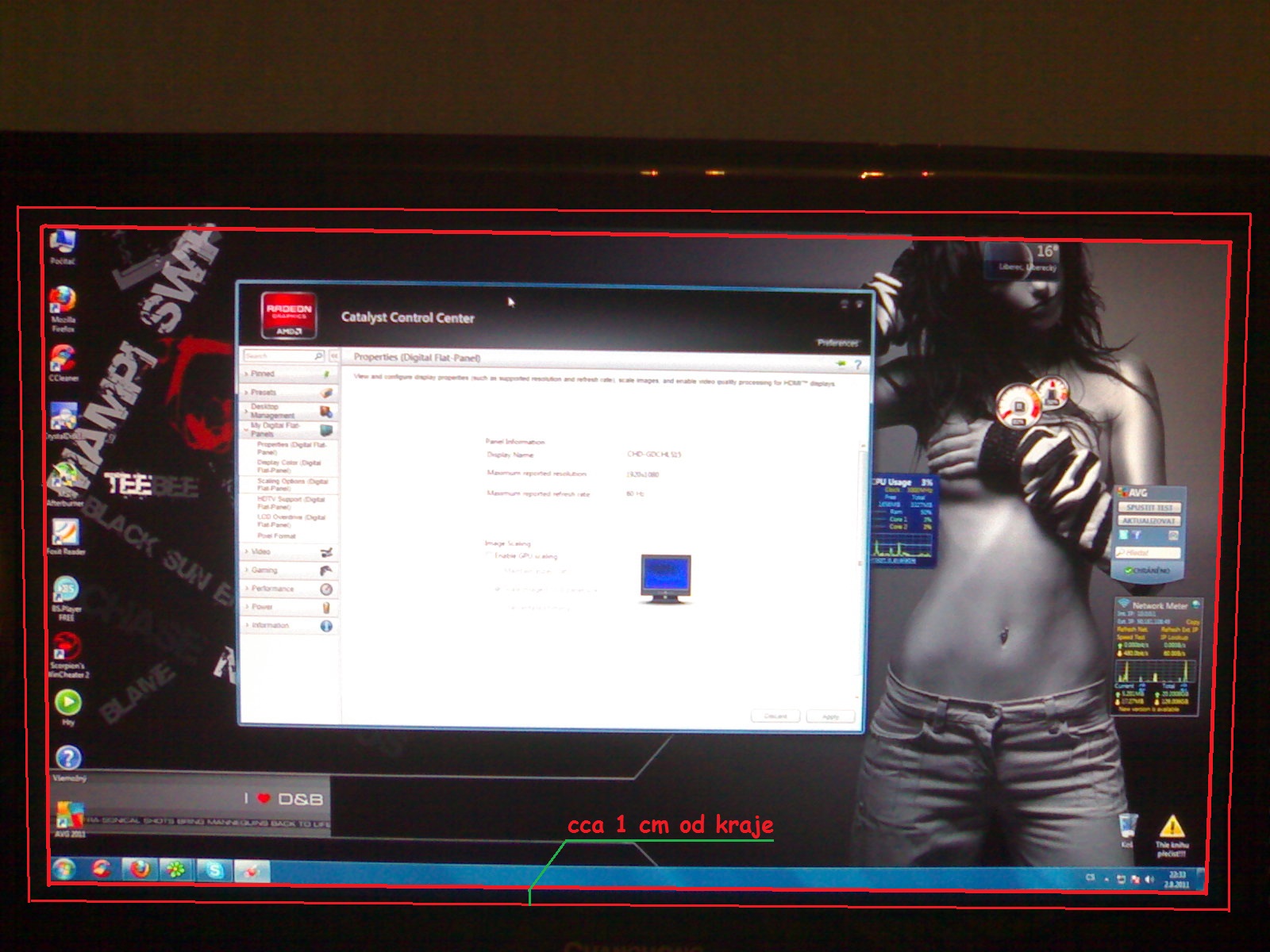Open HDTV Support (Digital Flat-Panel)
Image resolution: width=1270 pixels, height=952 pixels.
click(291, 503)
